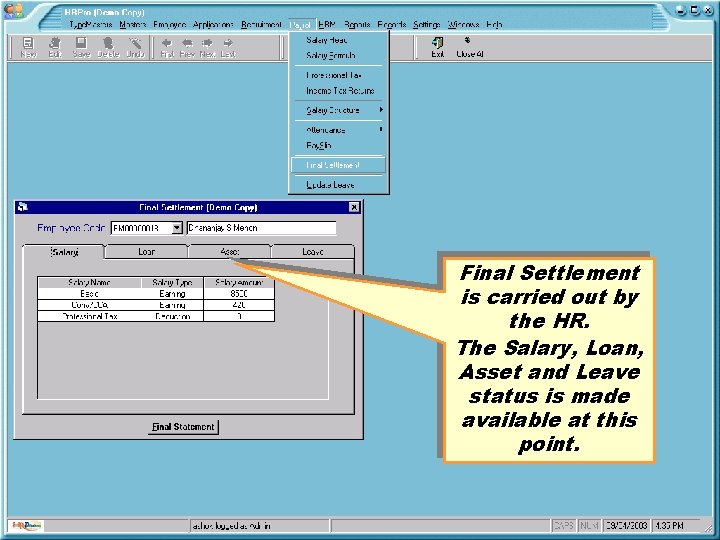Close the Final Settlement dialog
The height and width of the screenshot is (540, 720).
click(x=354, y=208)
